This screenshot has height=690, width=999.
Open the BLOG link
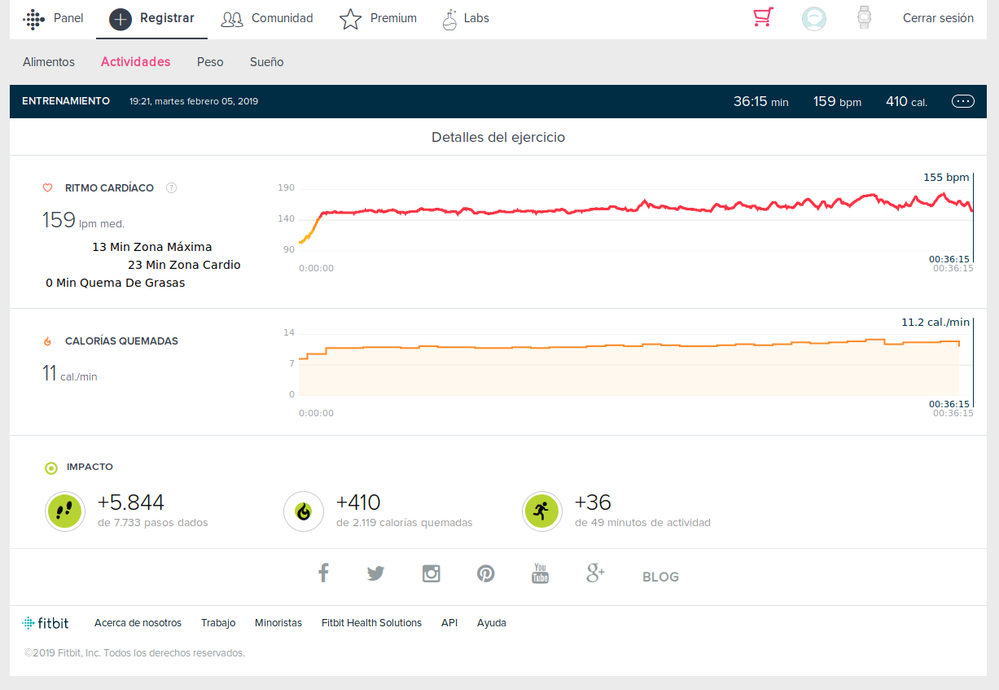pyautogui.click(x=660, y=577)
